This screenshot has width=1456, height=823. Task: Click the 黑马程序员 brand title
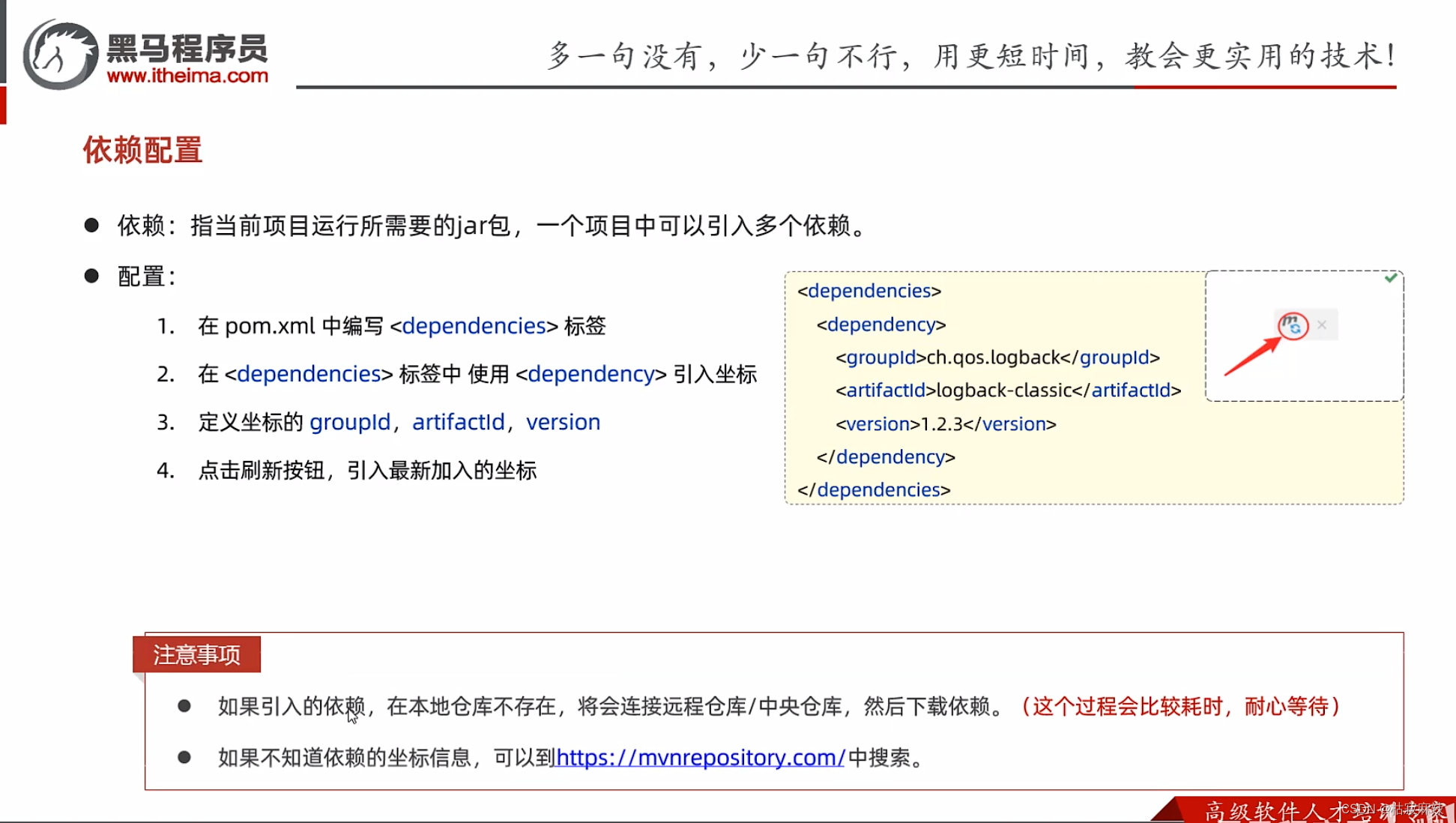tap(187, 49)
